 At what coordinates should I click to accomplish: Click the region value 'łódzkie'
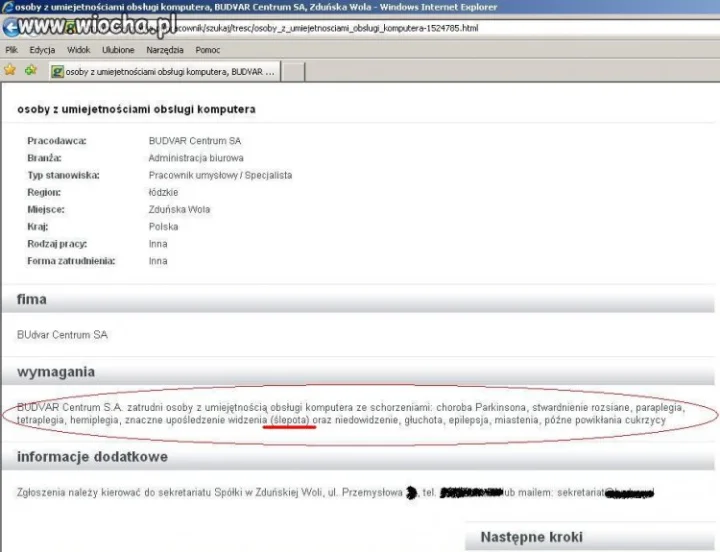[x=163, y=192]
